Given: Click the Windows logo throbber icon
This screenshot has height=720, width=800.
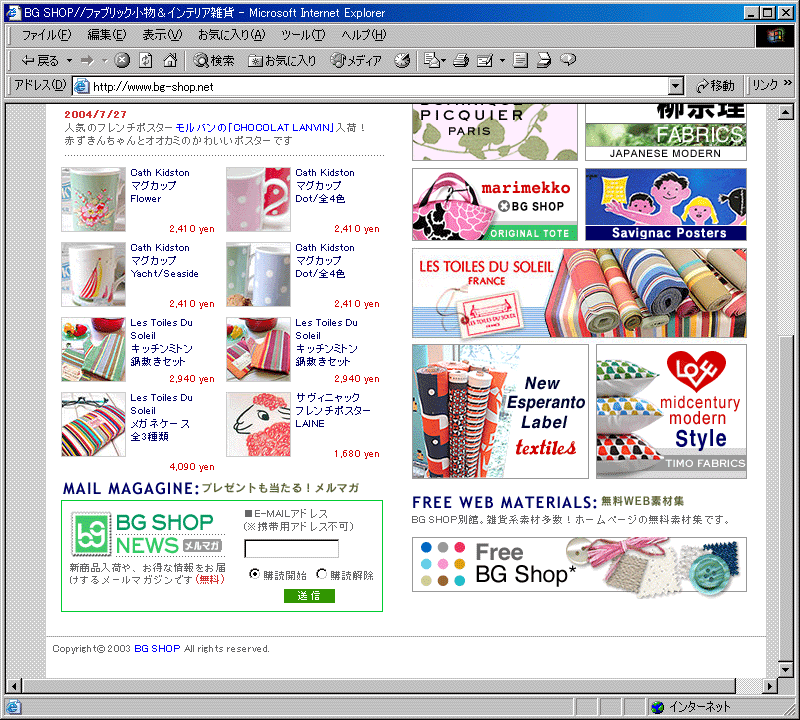Looking at the screenshot, I should [x=775, y=35].
